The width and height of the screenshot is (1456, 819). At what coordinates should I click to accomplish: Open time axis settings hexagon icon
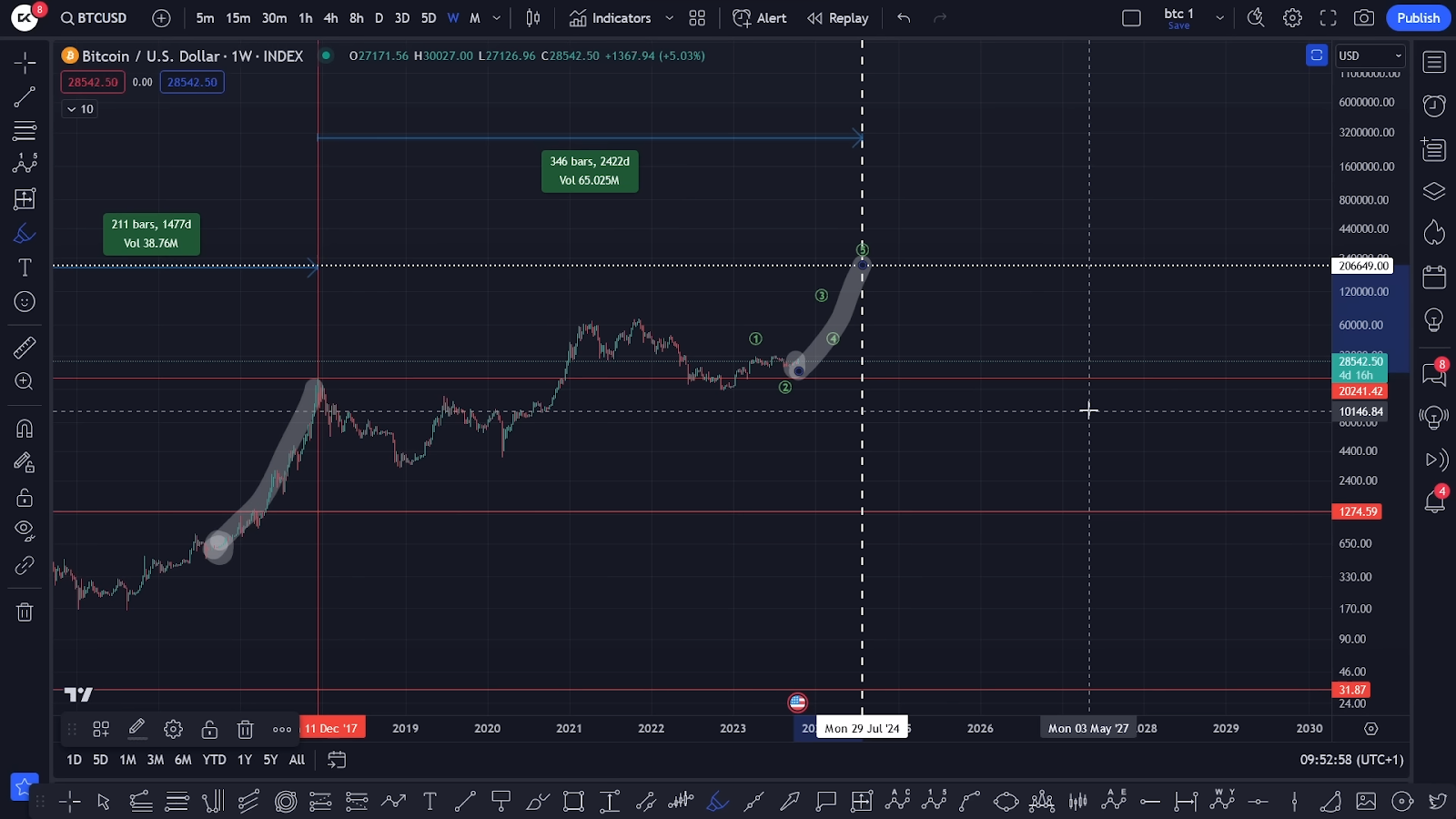click(x=1371, y=729)
